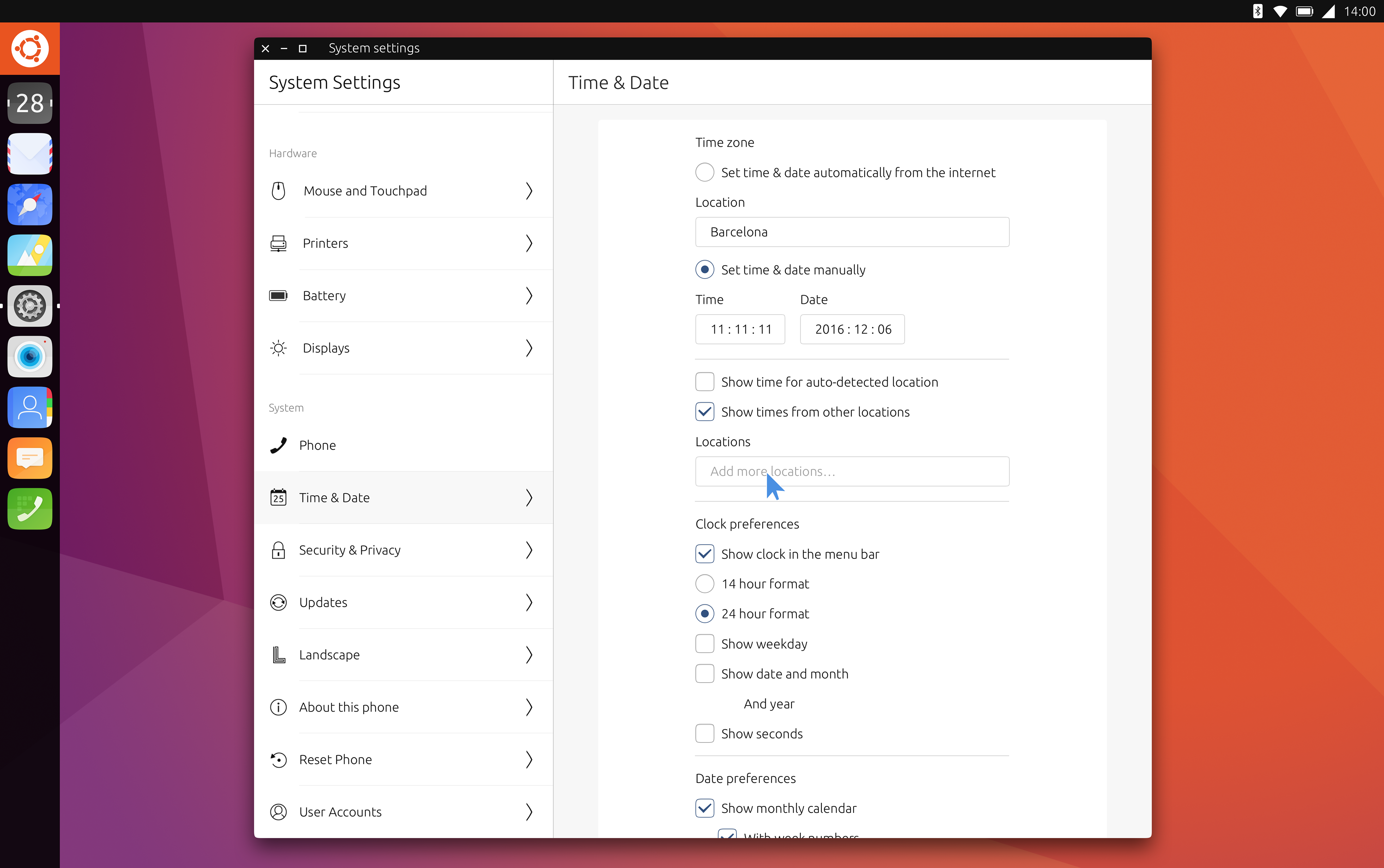
Task: Click the brightness icon beside Displays
Action: pyautogui.click(x=278, y=348)
